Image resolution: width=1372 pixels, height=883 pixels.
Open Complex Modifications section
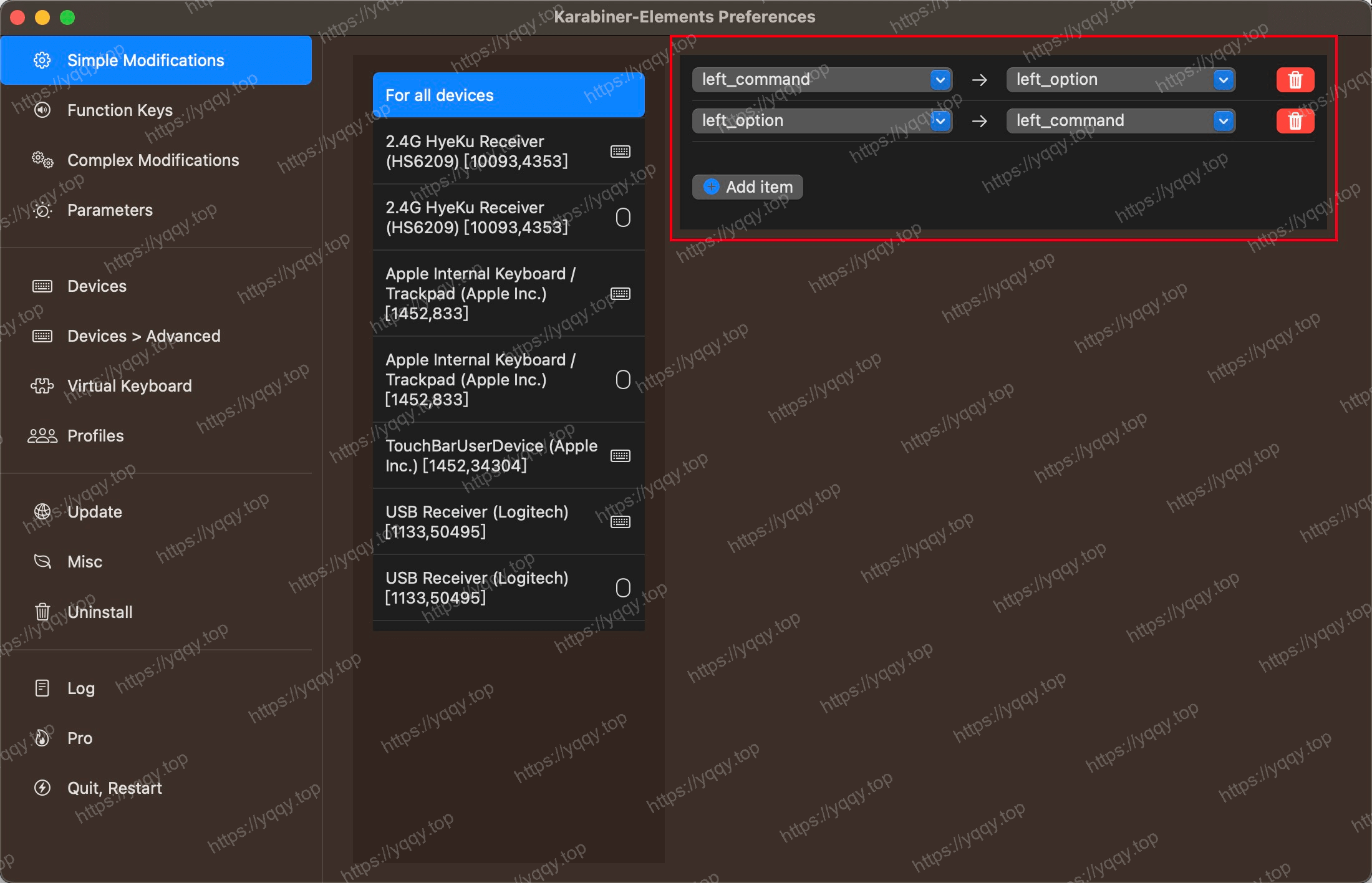click(153, 160)
